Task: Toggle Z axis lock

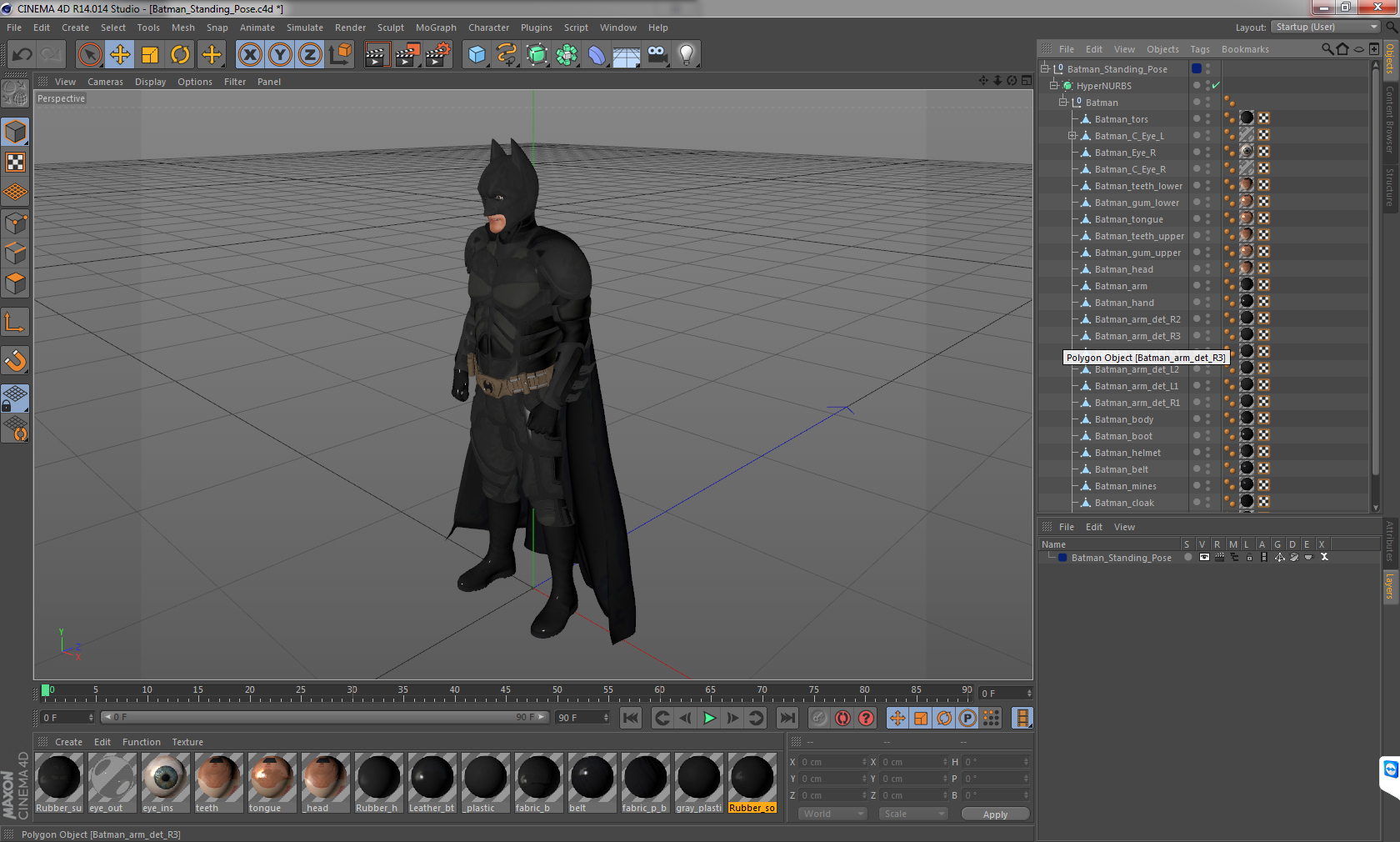Action: [x=310, y=55]
